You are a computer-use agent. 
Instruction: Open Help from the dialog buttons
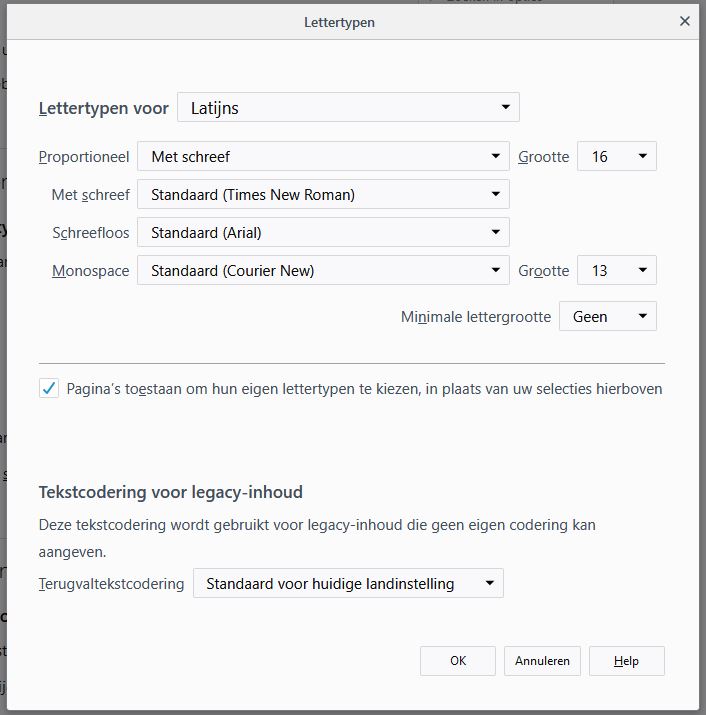[626, 661]
